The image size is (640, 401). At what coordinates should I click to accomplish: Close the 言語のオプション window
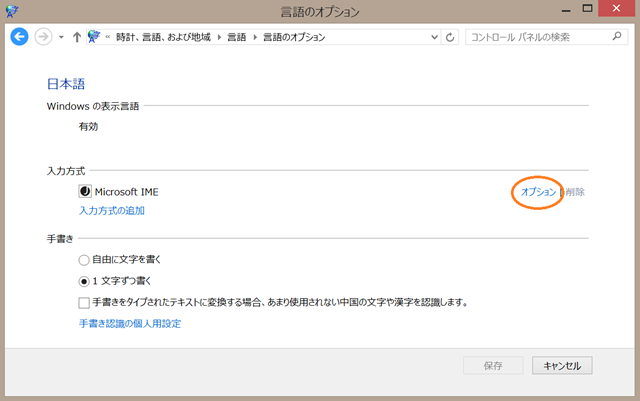pyautogui.click(x=616, y=8)
